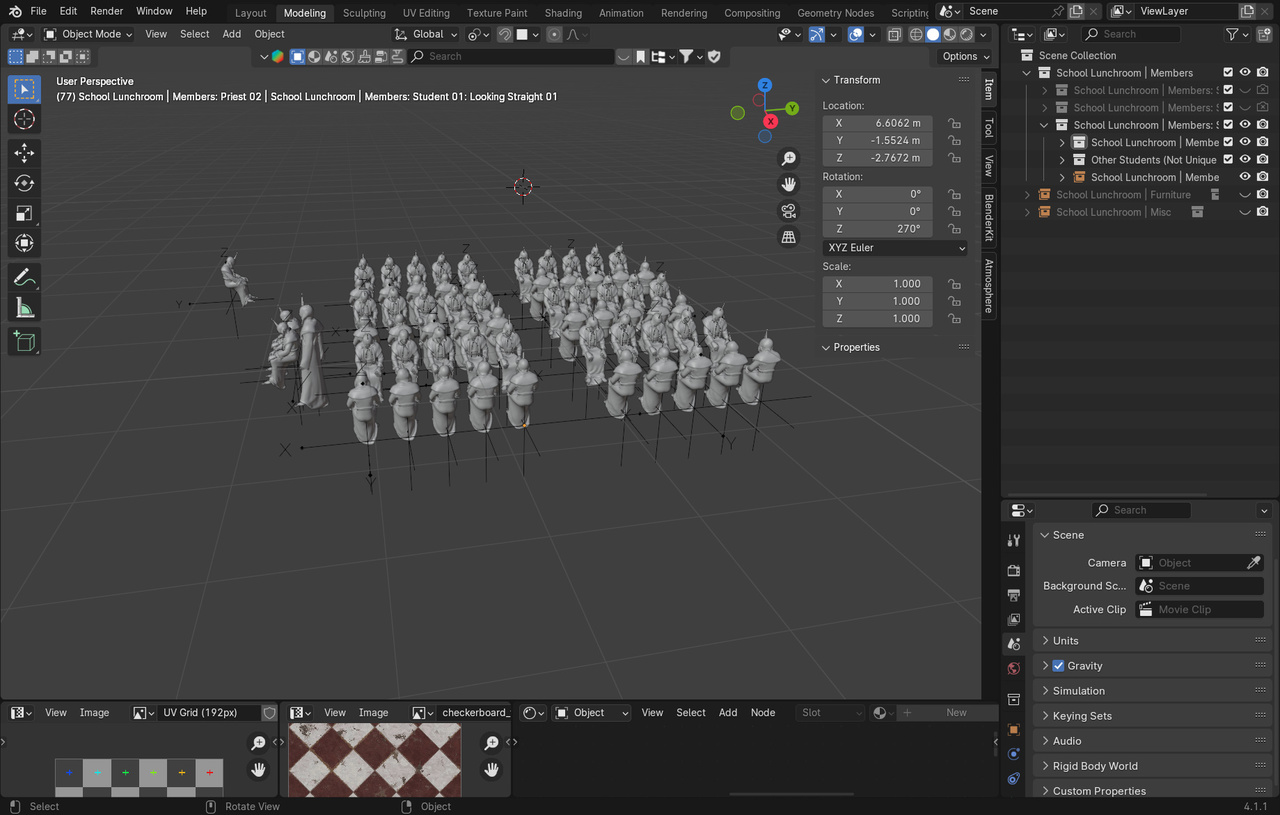Switch to orthographic view grid icon
This screenshot has height=815, width=1280.
click(x=789, y=237)
